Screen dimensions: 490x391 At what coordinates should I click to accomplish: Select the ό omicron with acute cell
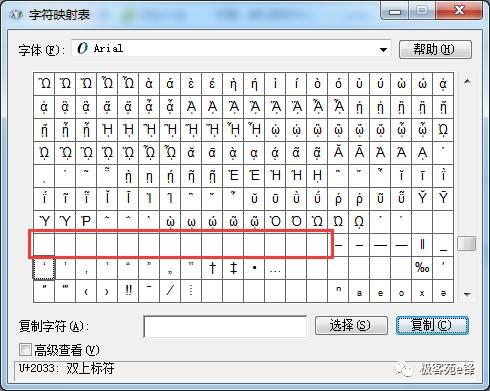pos(338,84)
